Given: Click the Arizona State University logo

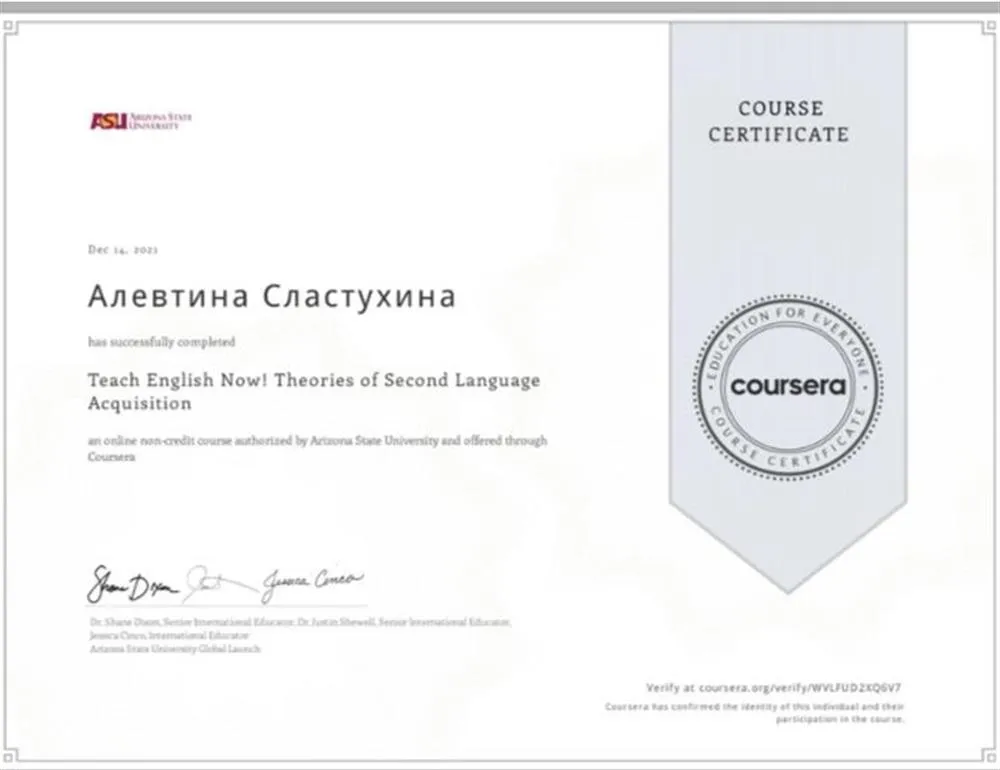Looking at the screenshot, I should (141, 121).
